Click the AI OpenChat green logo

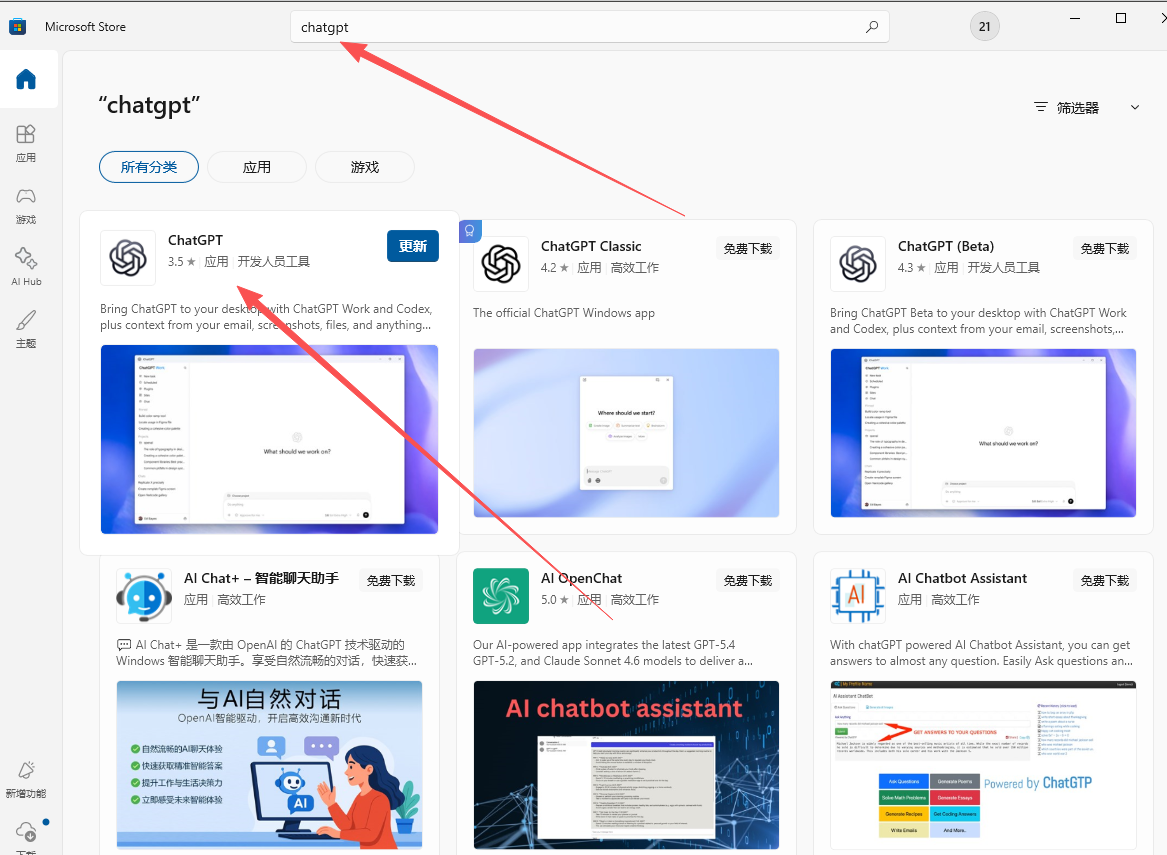[501, 596]
